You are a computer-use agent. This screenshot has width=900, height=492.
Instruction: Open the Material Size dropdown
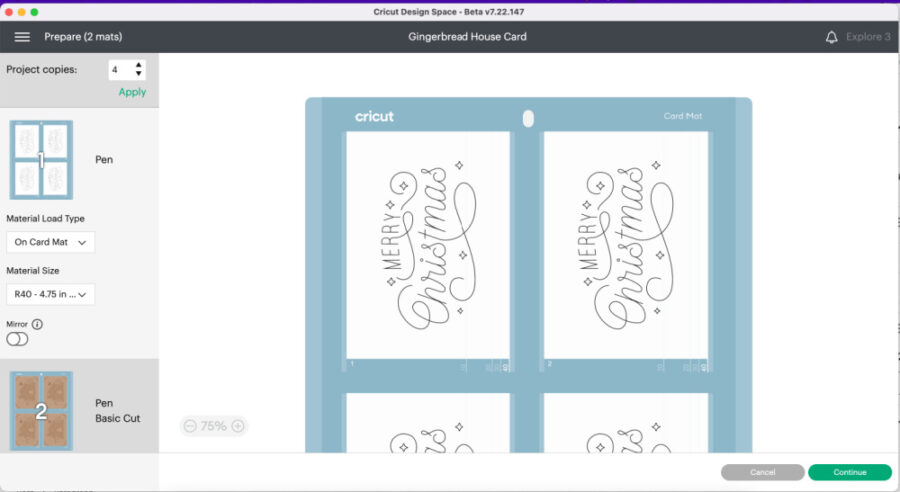tap(50, 294)
